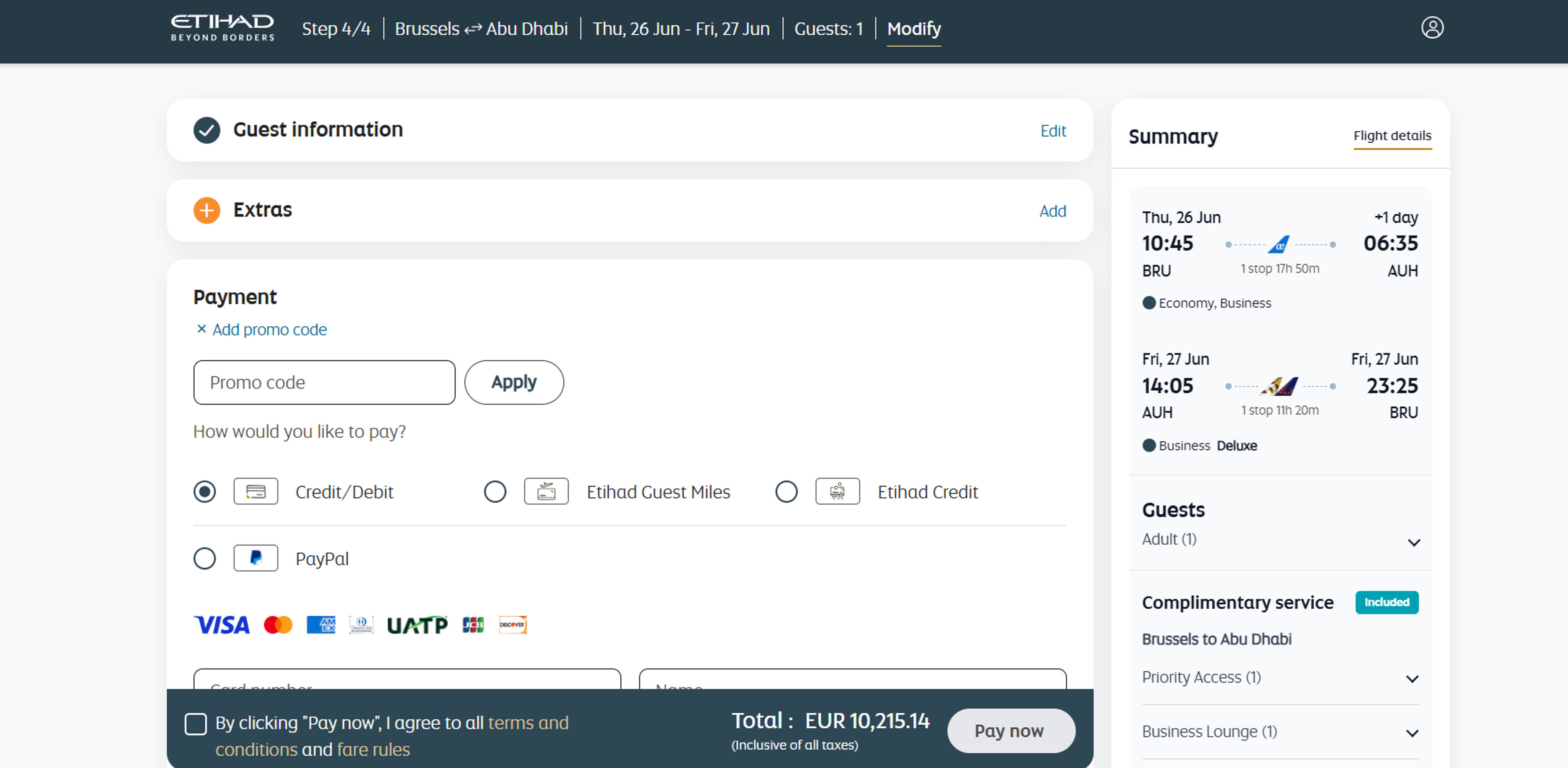The height and width of the screenshot is (768, 1568).
Task: Click the Etihad Guest Miles icon
Action: tap(546, 491)
